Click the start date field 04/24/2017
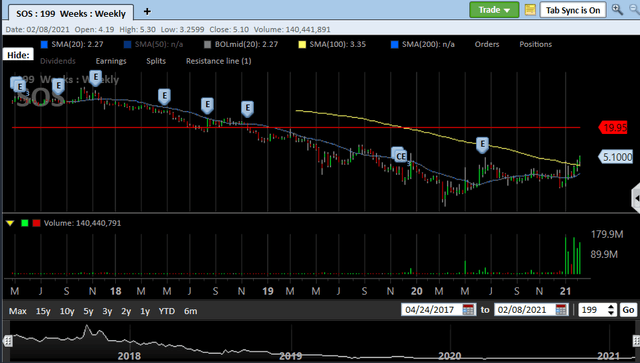 tap(430, 310)
